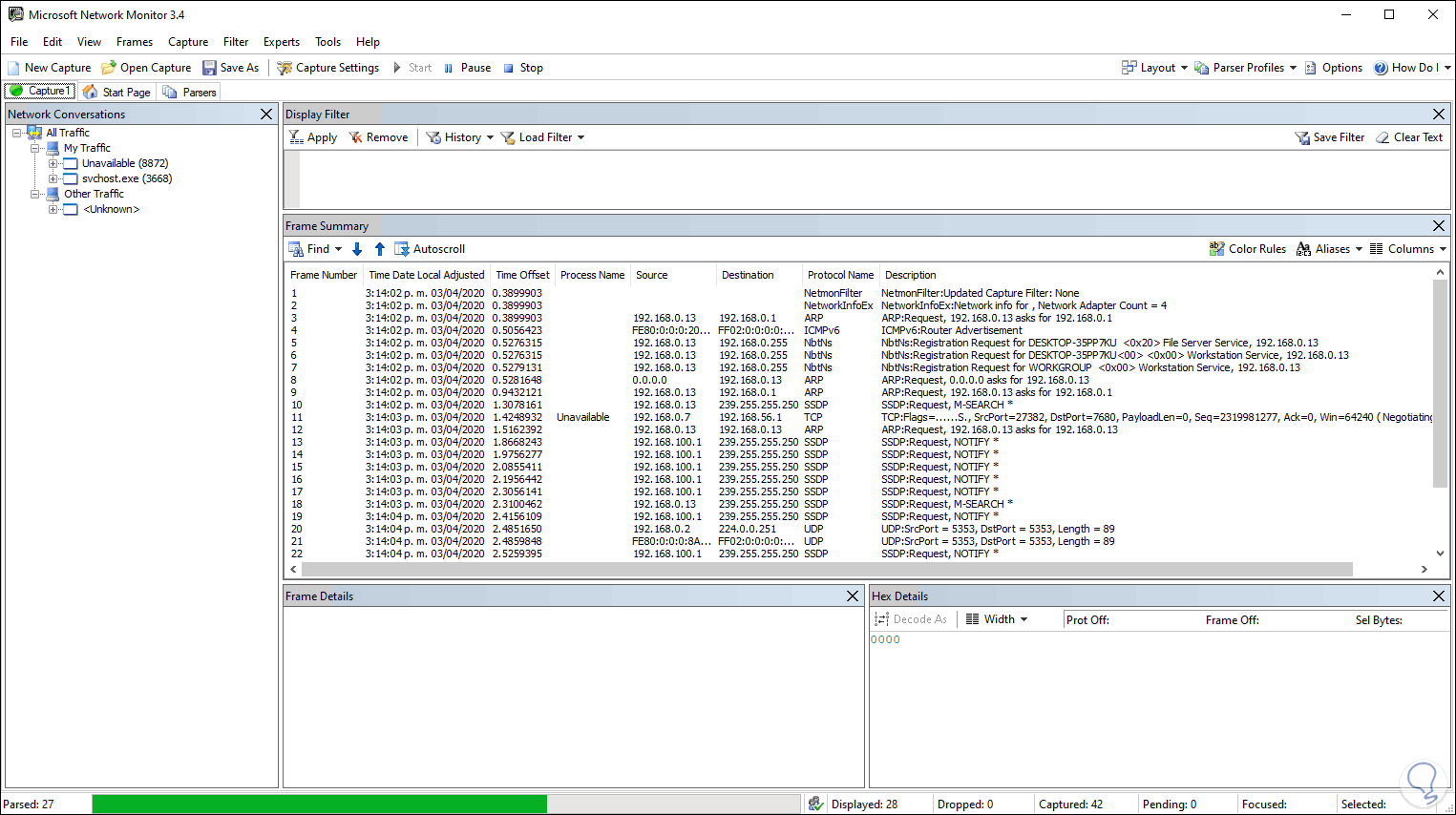Screen dimensions: 1456x815
Task: Expand the Unavailable (8872) node
Action: 53,163
